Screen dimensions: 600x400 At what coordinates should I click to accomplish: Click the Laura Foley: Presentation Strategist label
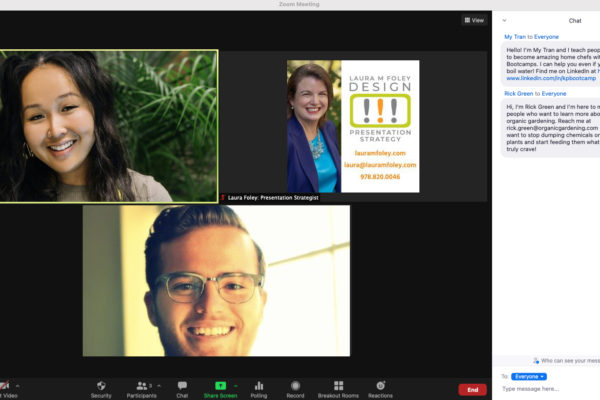point(273,198)
